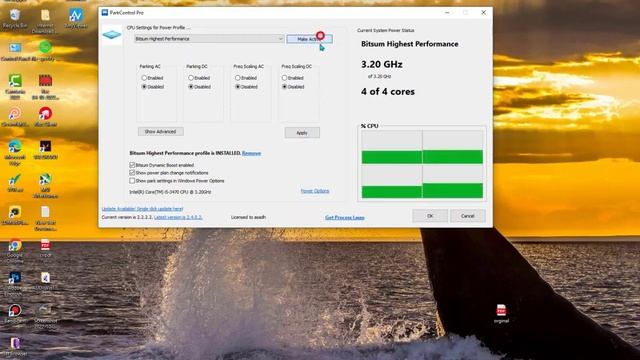Viewport: 640px width, 360px height.
Task: Open the Adobe Photoshop desktop shortcut
Action: pyautogui.click(x=15, y=282)
